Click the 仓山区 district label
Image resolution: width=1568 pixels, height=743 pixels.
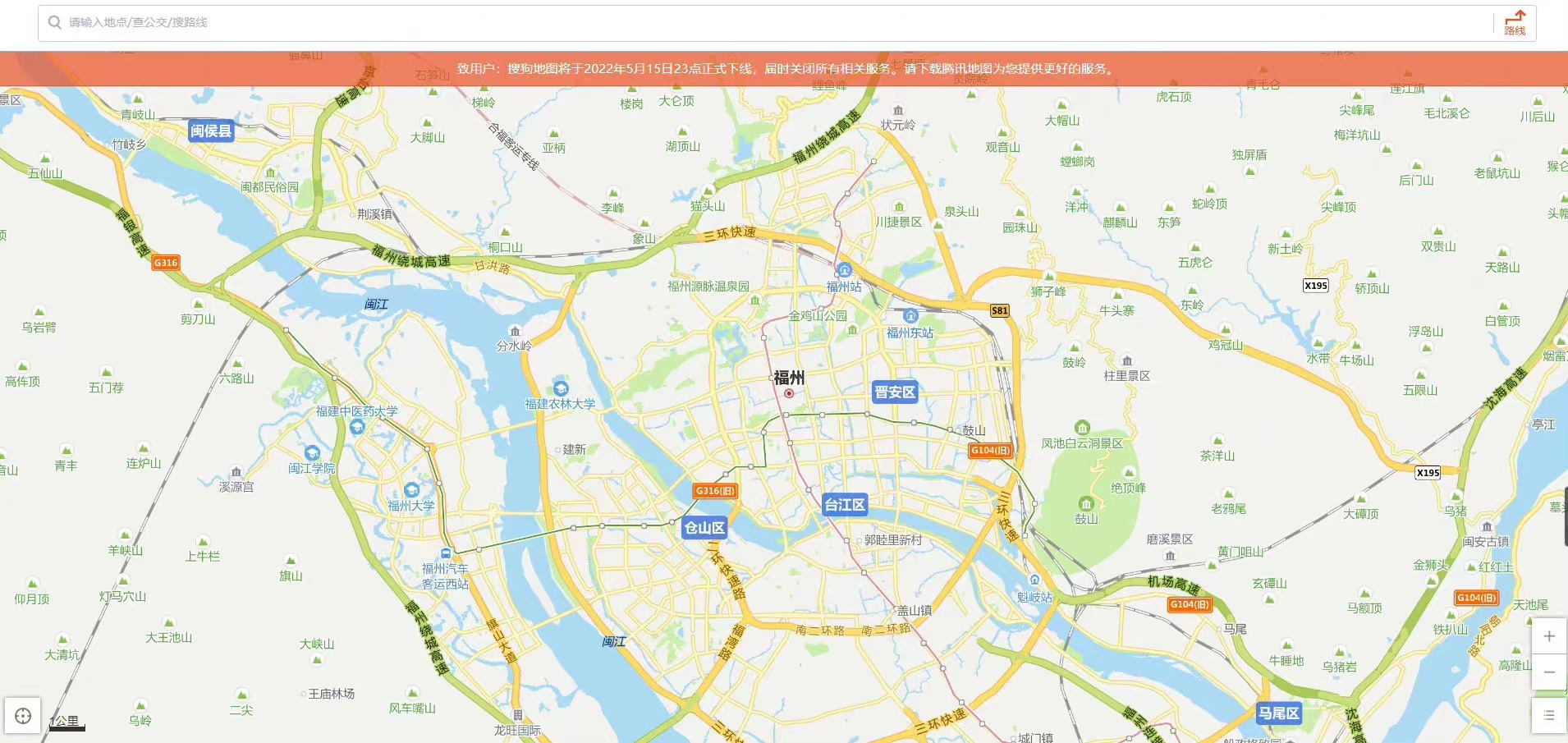(x=704, y=528)
